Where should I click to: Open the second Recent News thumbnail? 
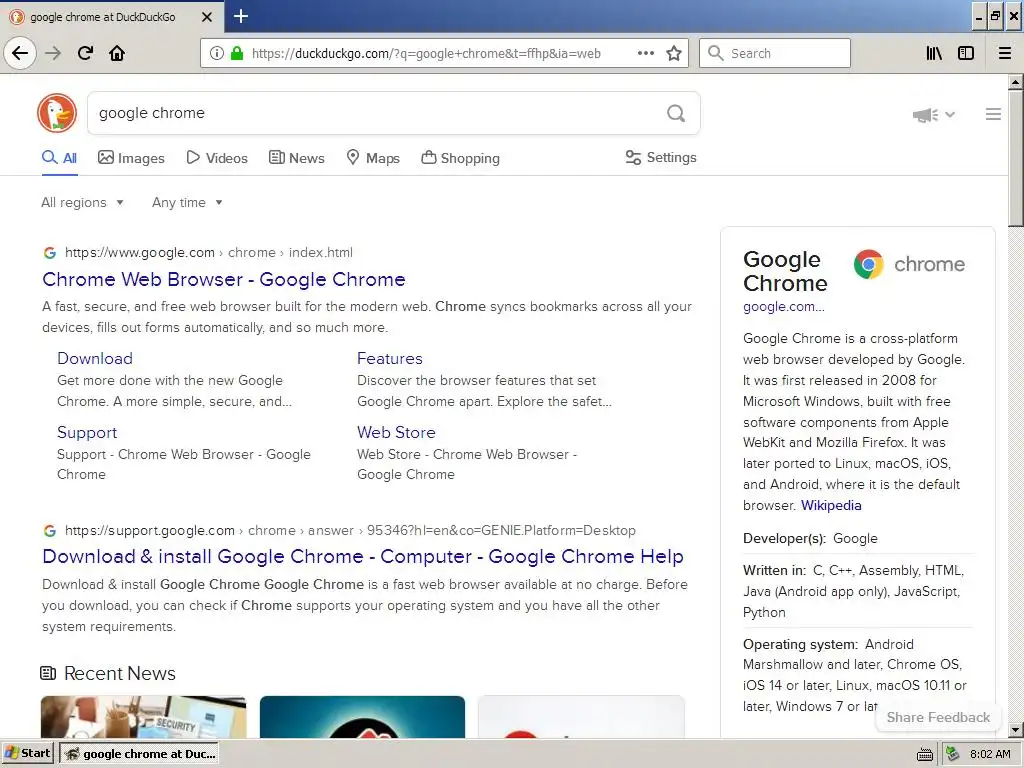[362, 717]
